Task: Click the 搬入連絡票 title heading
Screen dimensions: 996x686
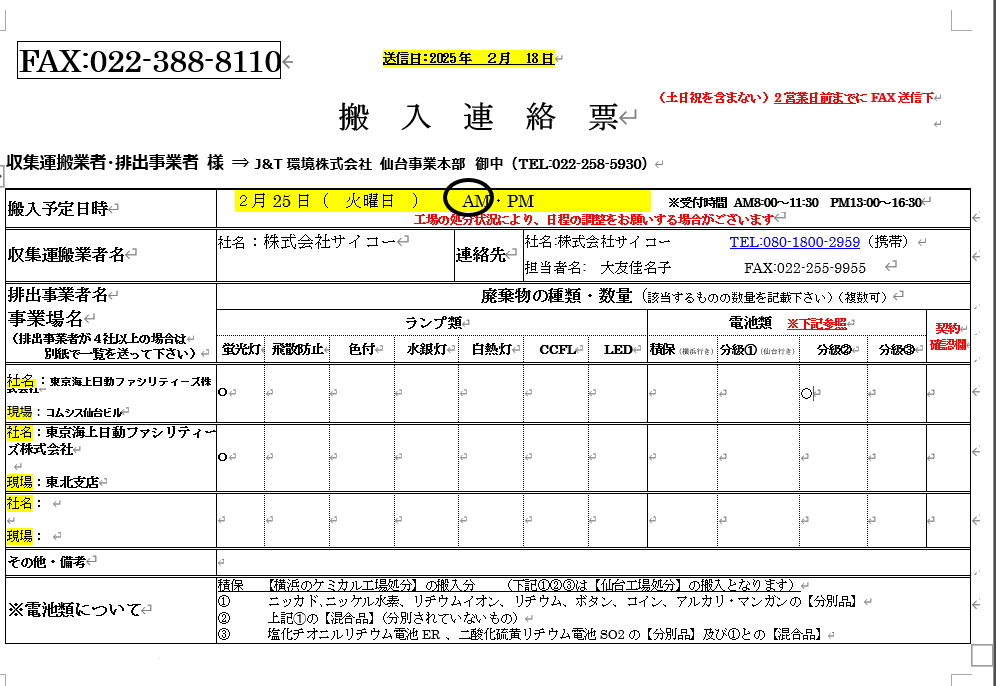Action: [x=478, y=118]
